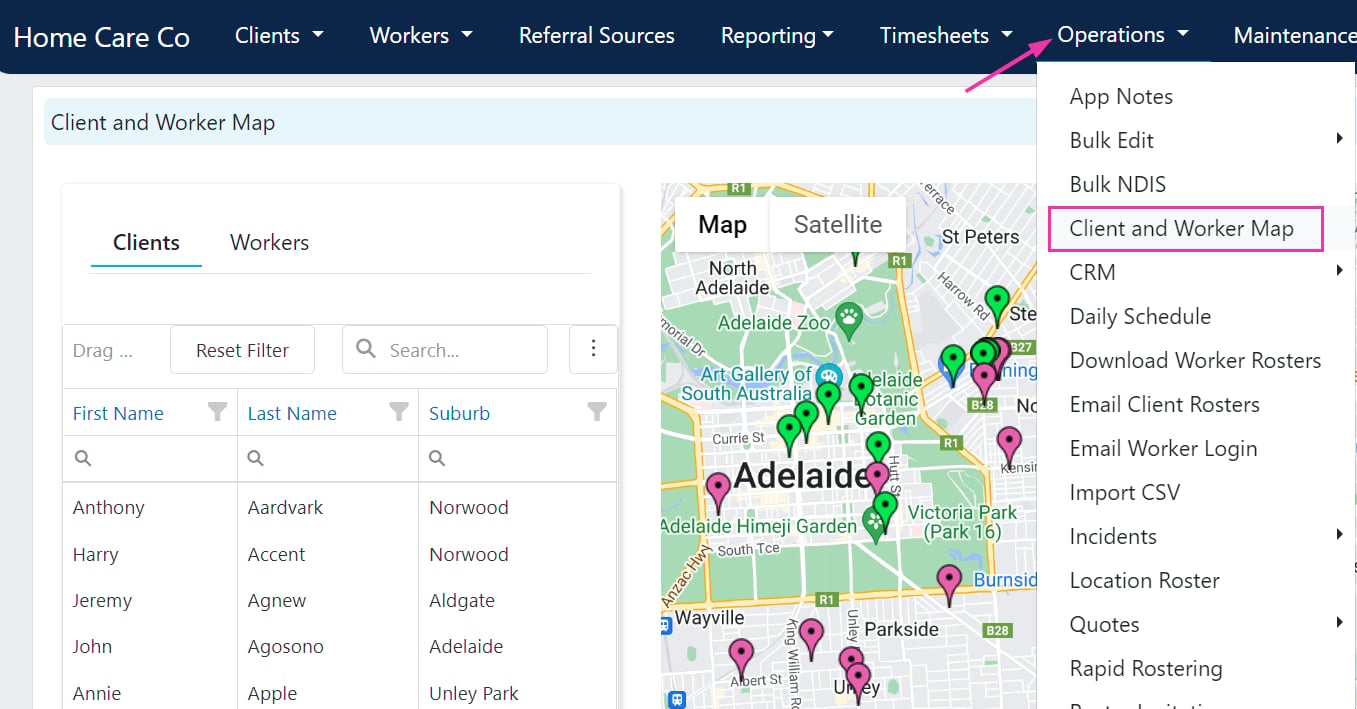1357x709 pixels.
Task: Switch to the Workers tab
Action: 269,242
